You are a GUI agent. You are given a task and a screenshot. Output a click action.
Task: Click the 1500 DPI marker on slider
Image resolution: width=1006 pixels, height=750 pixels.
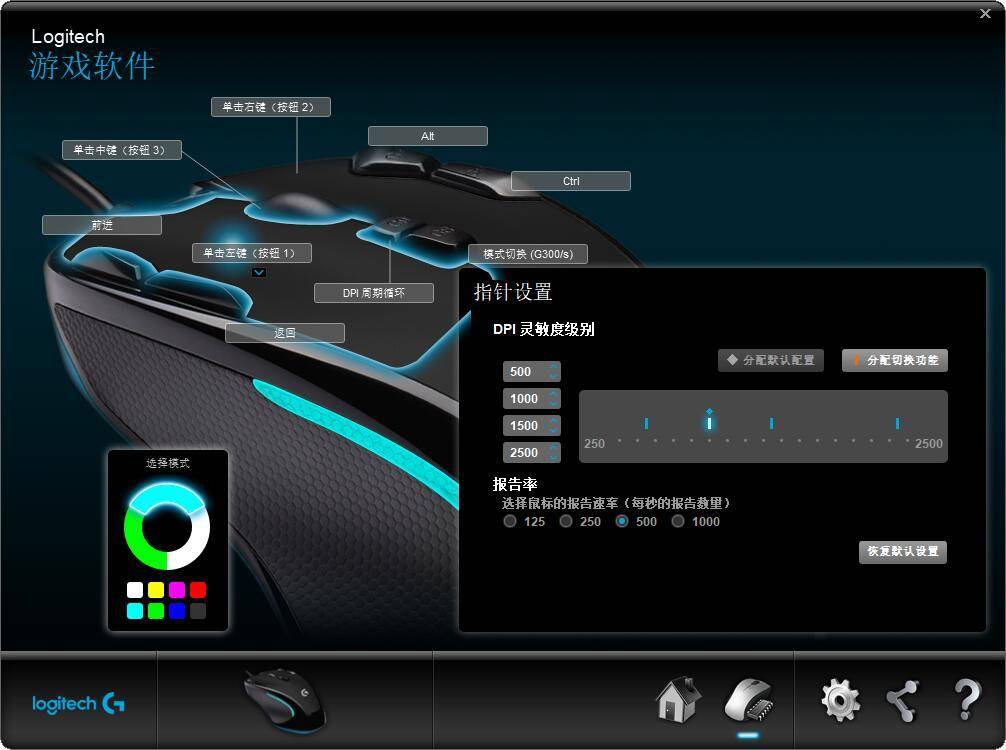[x=771, y=423]
